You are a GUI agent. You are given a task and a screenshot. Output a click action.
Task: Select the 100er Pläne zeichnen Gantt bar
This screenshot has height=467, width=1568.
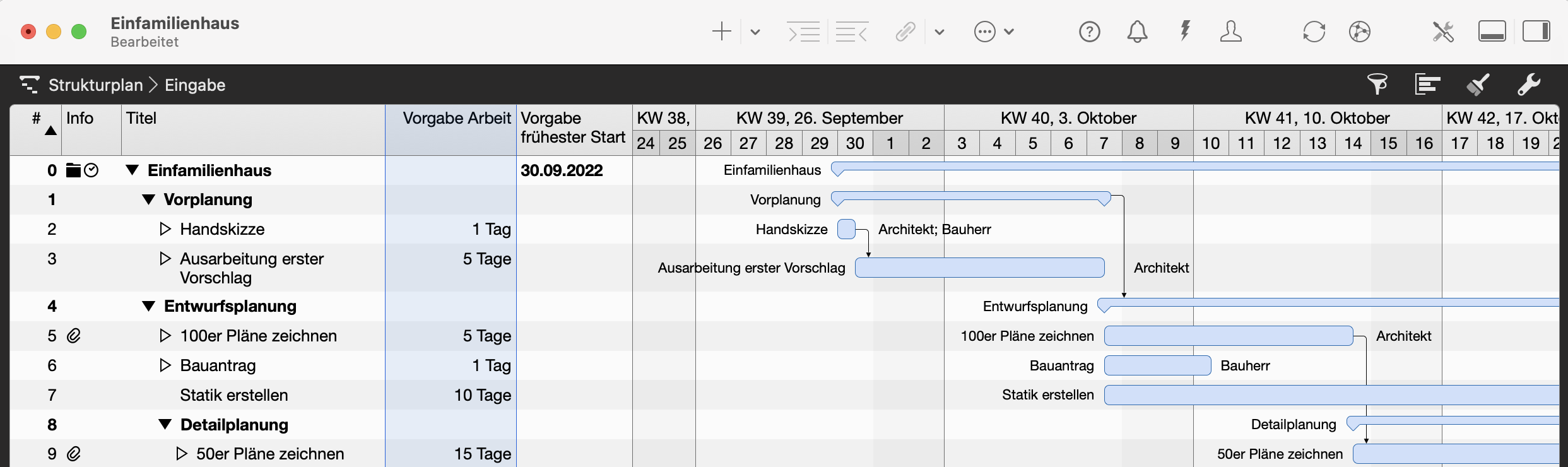1229,336
